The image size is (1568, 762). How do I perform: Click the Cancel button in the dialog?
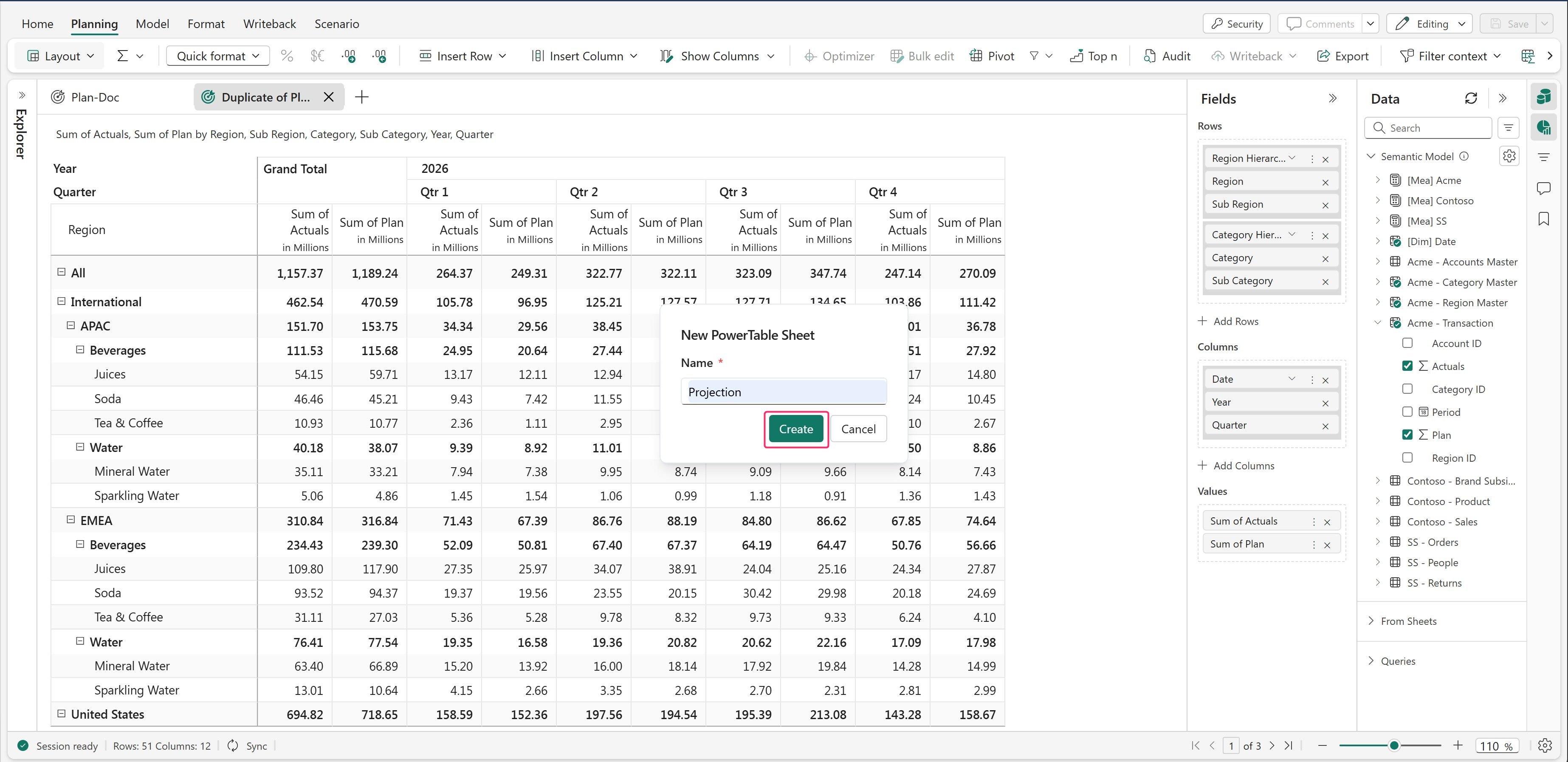(x=857, y=429)
